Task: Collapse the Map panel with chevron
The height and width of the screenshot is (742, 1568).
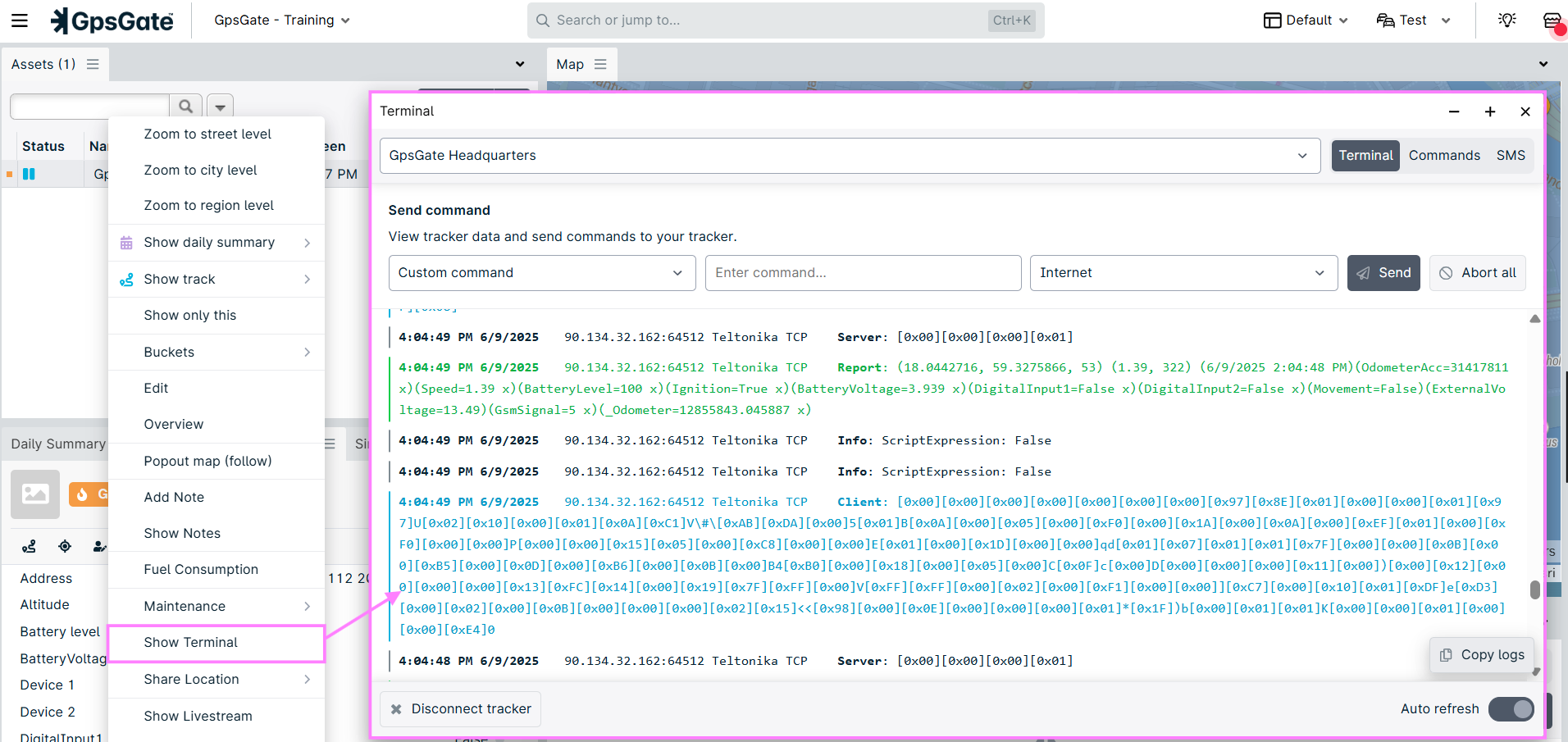Action: click(x=1543, y=64)
